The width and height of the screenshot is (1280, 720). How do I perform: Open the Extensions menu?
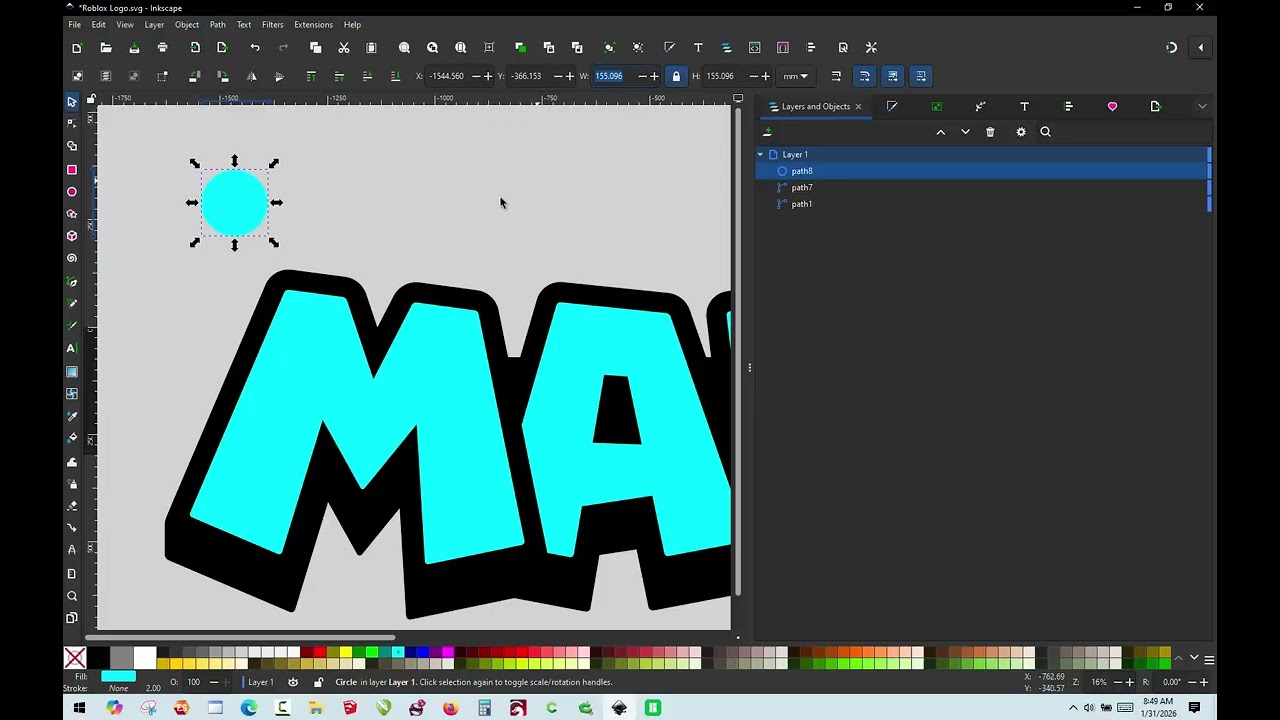pos(313,24)
